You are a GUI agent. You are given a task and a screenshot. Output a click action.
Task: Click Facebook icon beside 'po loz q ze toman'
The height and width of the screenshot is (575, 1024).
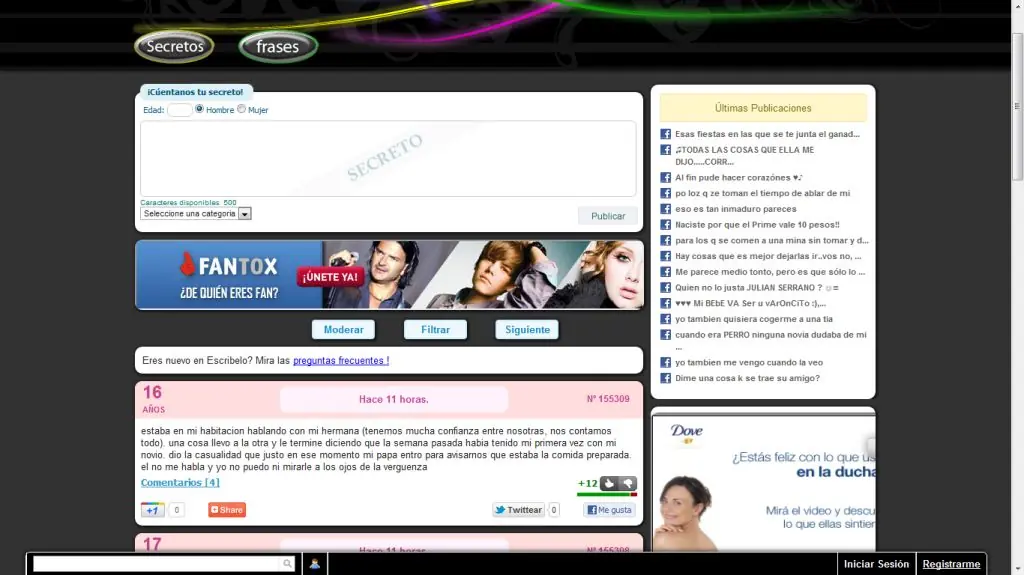pyautogui.click(x=665, y=193)
